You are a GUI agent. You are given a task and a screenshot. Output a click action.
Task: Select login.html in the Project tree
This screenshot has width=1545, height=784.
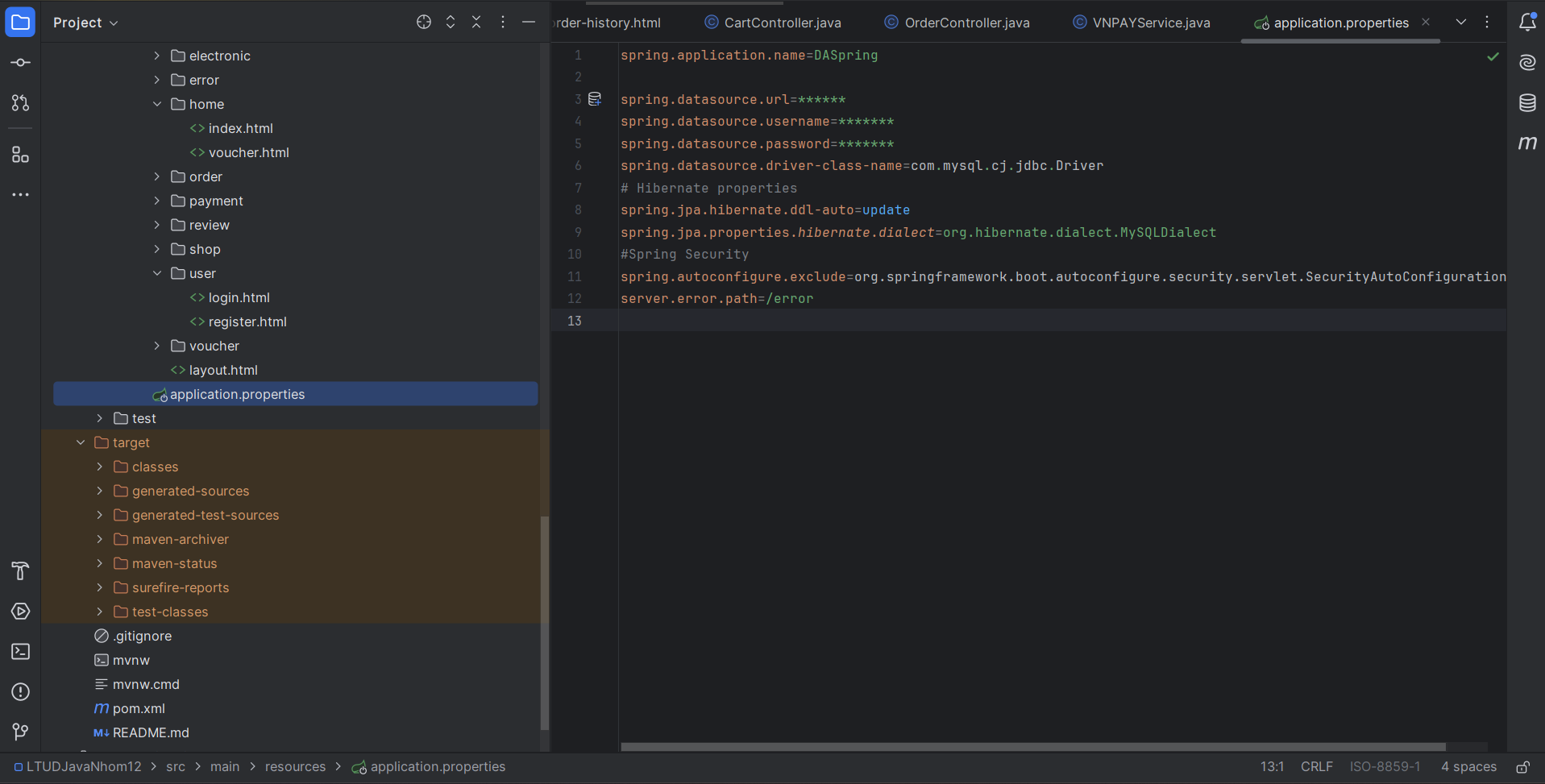(239, 297)
